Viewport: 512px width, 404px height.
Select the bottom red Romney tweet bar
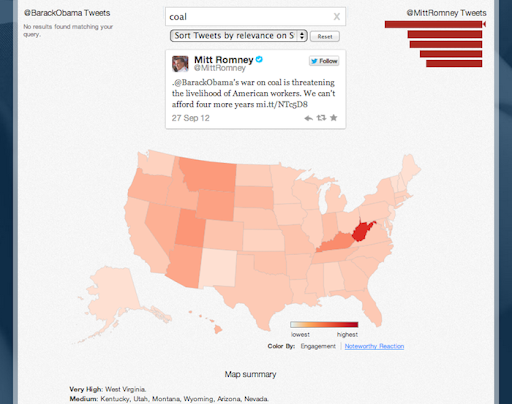pyautogui.click(x=454, y=63)
